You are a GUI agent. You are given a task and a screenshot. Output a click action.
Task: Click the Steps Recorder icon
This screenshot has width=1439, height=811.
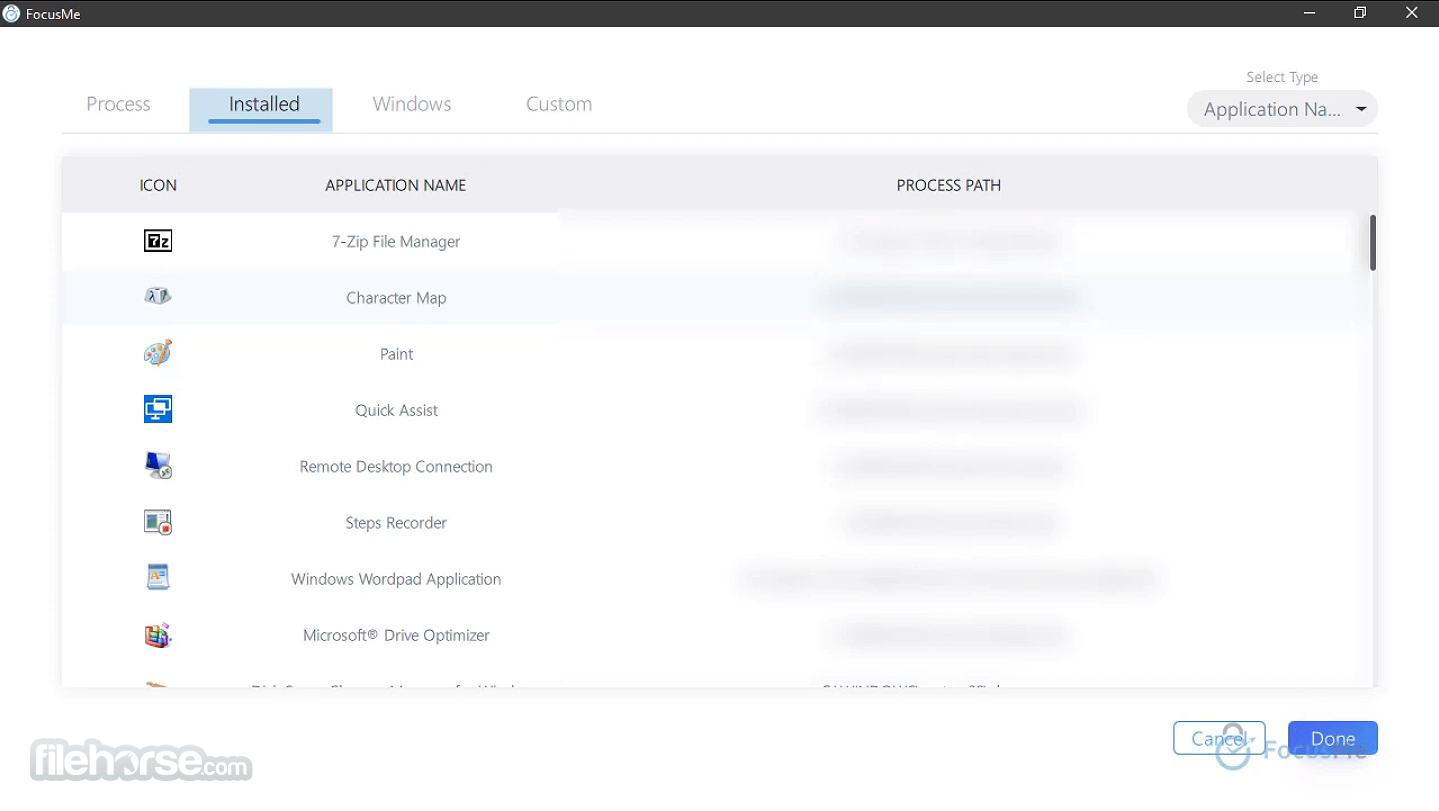click(158, 522)
